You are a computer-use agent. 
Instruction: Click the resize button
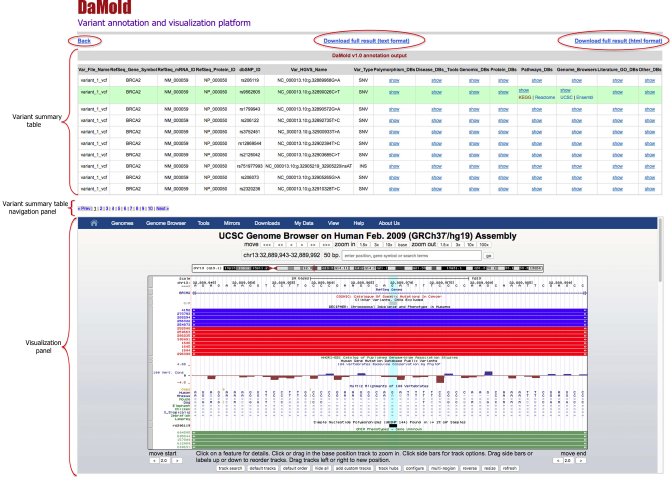tap(490, 468)
